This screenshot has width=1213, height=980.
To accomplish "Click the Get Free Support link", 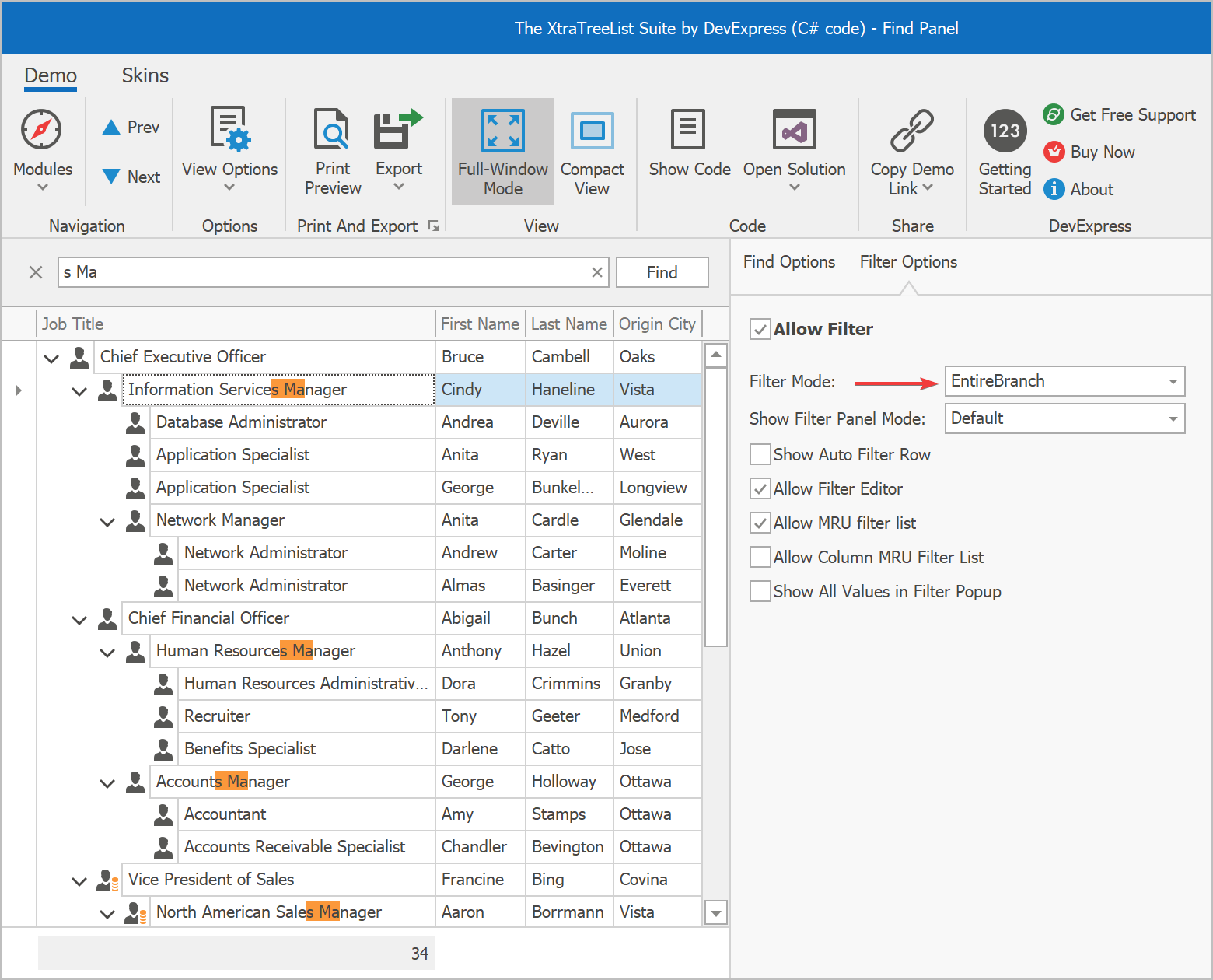I will [1132, 115].
